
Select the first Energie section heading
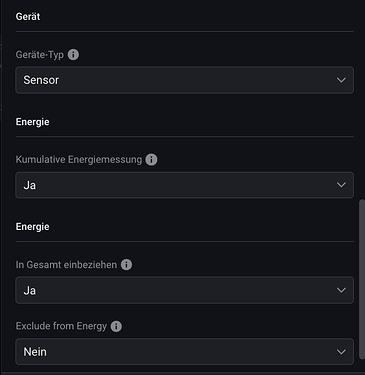click(x=32, y=122)
